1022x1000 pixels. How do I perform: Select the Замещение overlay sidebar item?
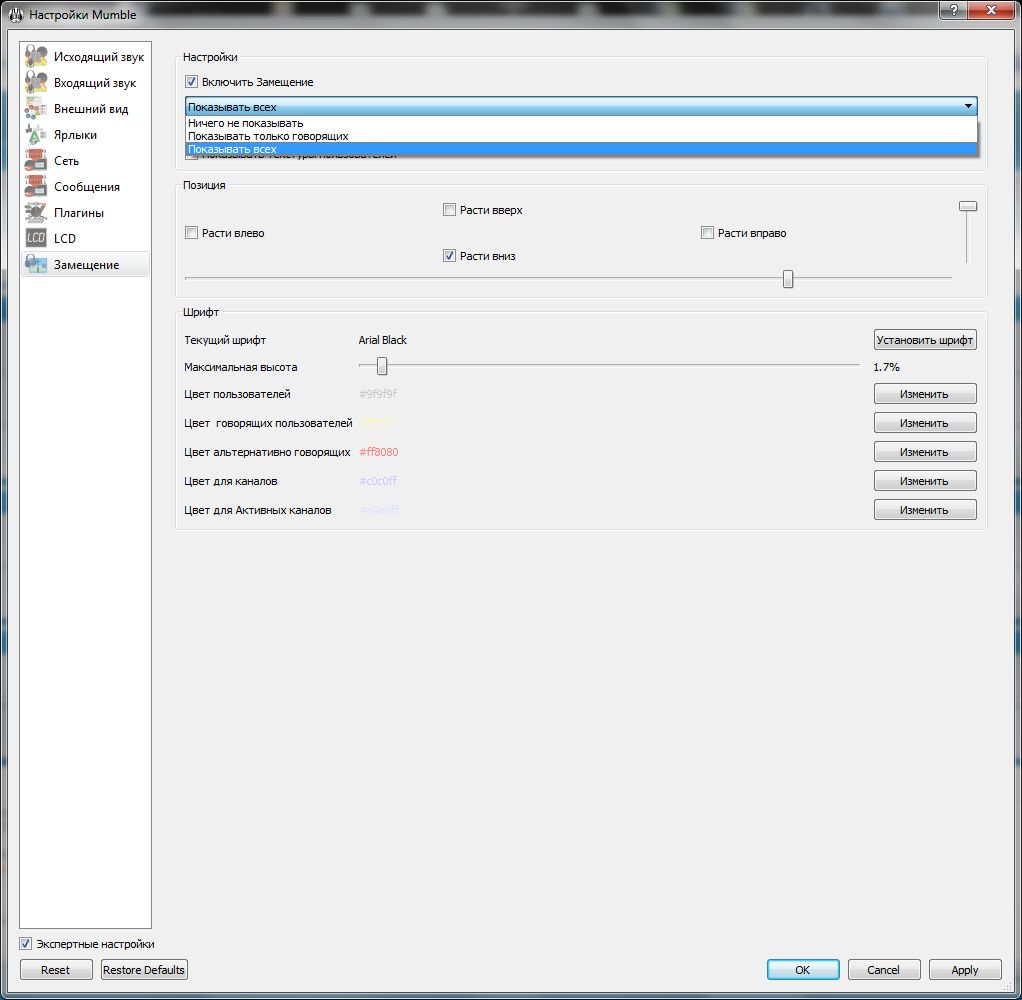point(85,265)
